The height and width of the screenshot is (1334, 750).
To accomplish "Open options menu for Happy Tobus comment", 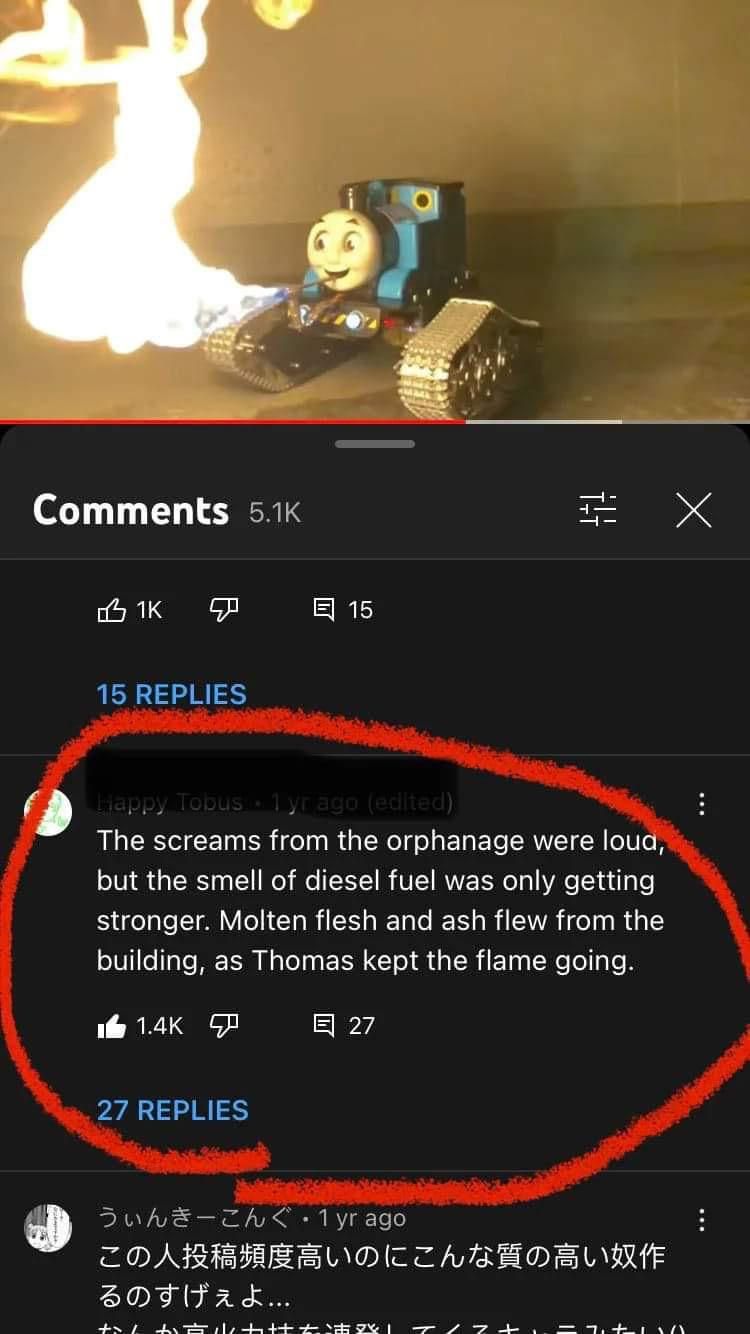I will click(x=702, y=803).
